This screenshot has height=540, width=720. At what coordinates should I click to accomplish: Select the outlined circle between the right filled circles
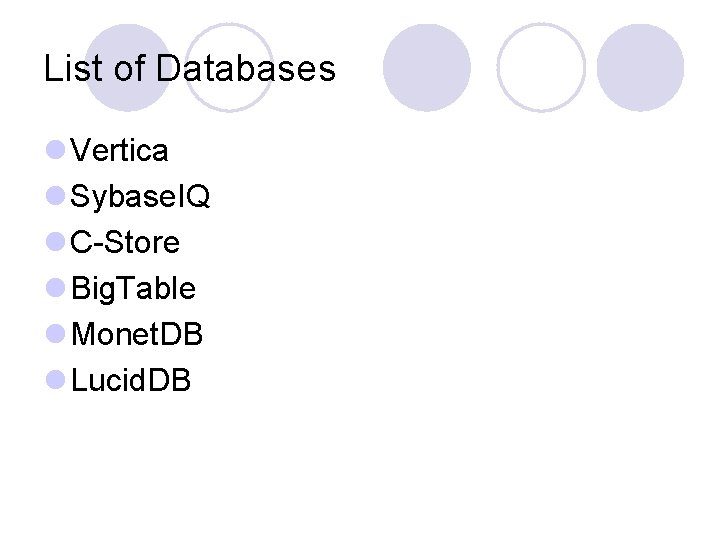tap(541, 68)
